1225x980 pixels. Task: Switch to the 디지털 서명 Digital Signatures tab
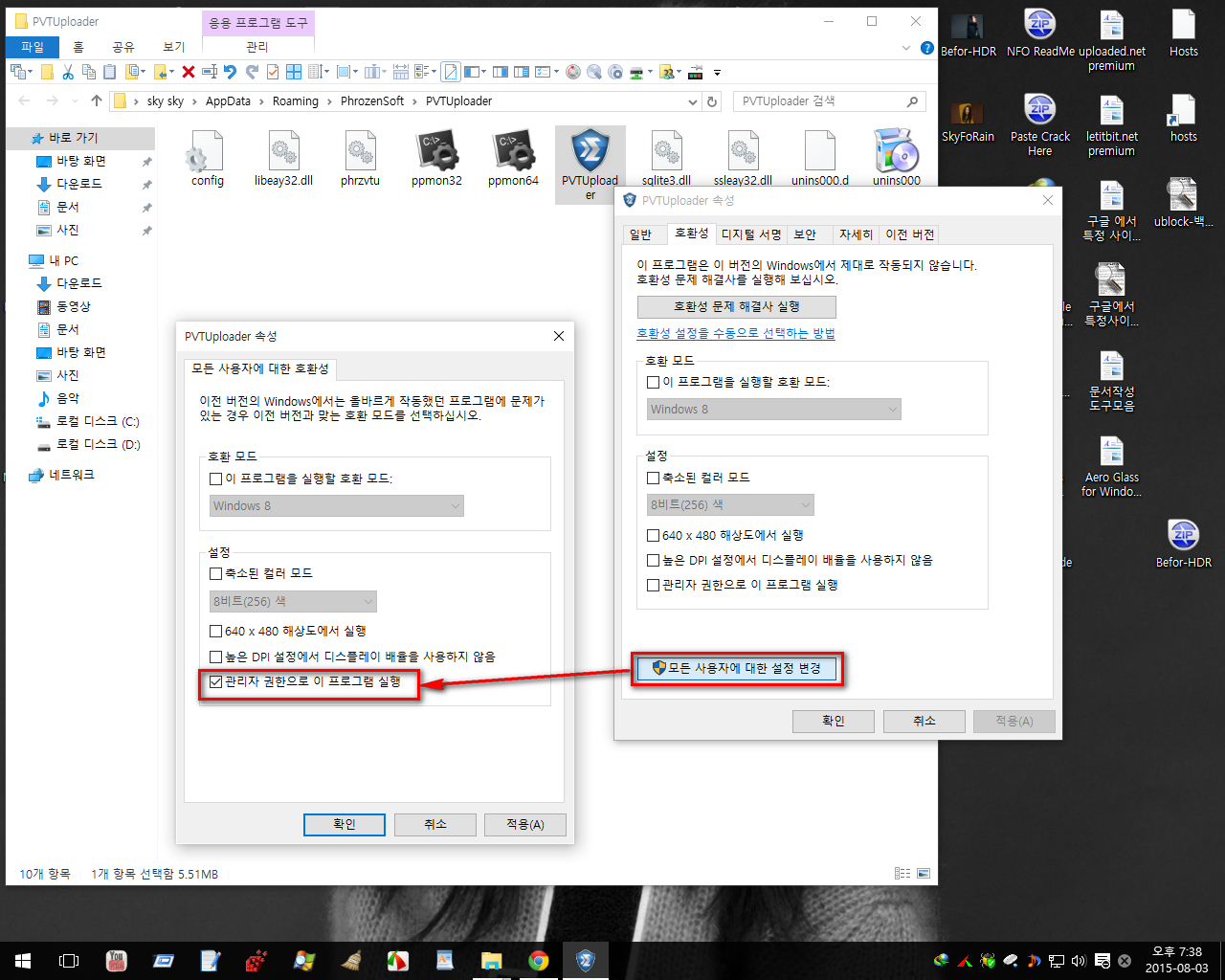(x=751, y=234)
